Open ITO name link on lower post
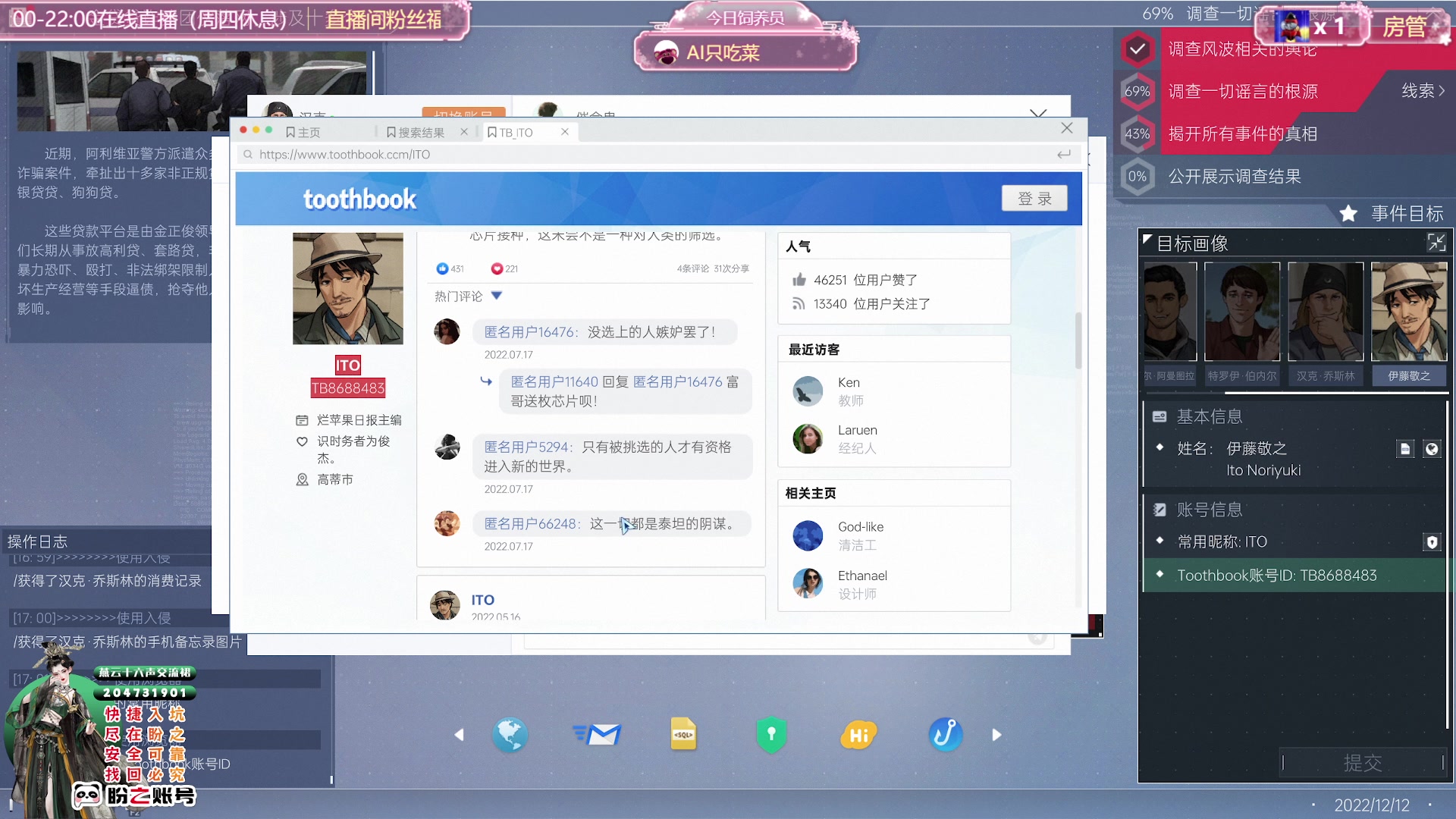Viewport: 1456px width, 819px height. pos(482,600)
